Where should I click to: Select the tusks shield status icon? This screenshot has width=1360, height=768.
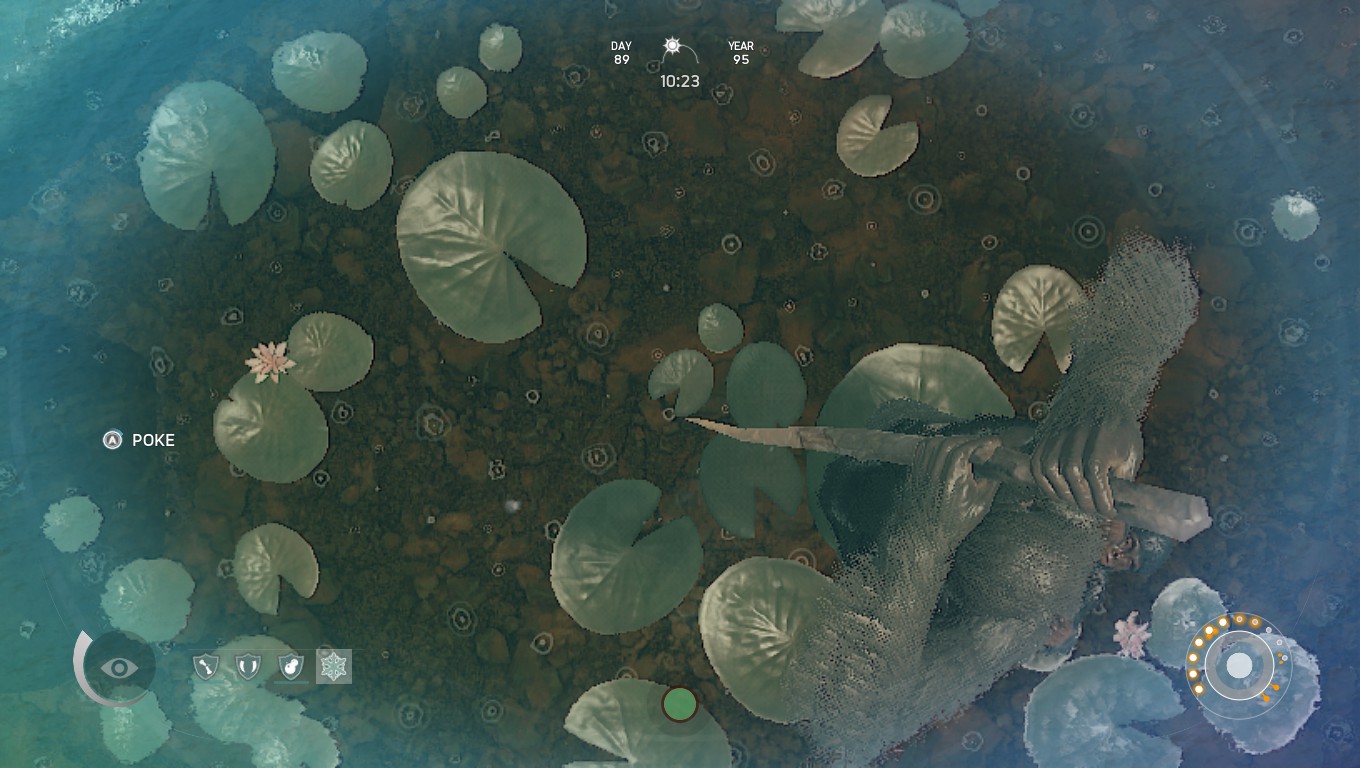tap(248, 666)
